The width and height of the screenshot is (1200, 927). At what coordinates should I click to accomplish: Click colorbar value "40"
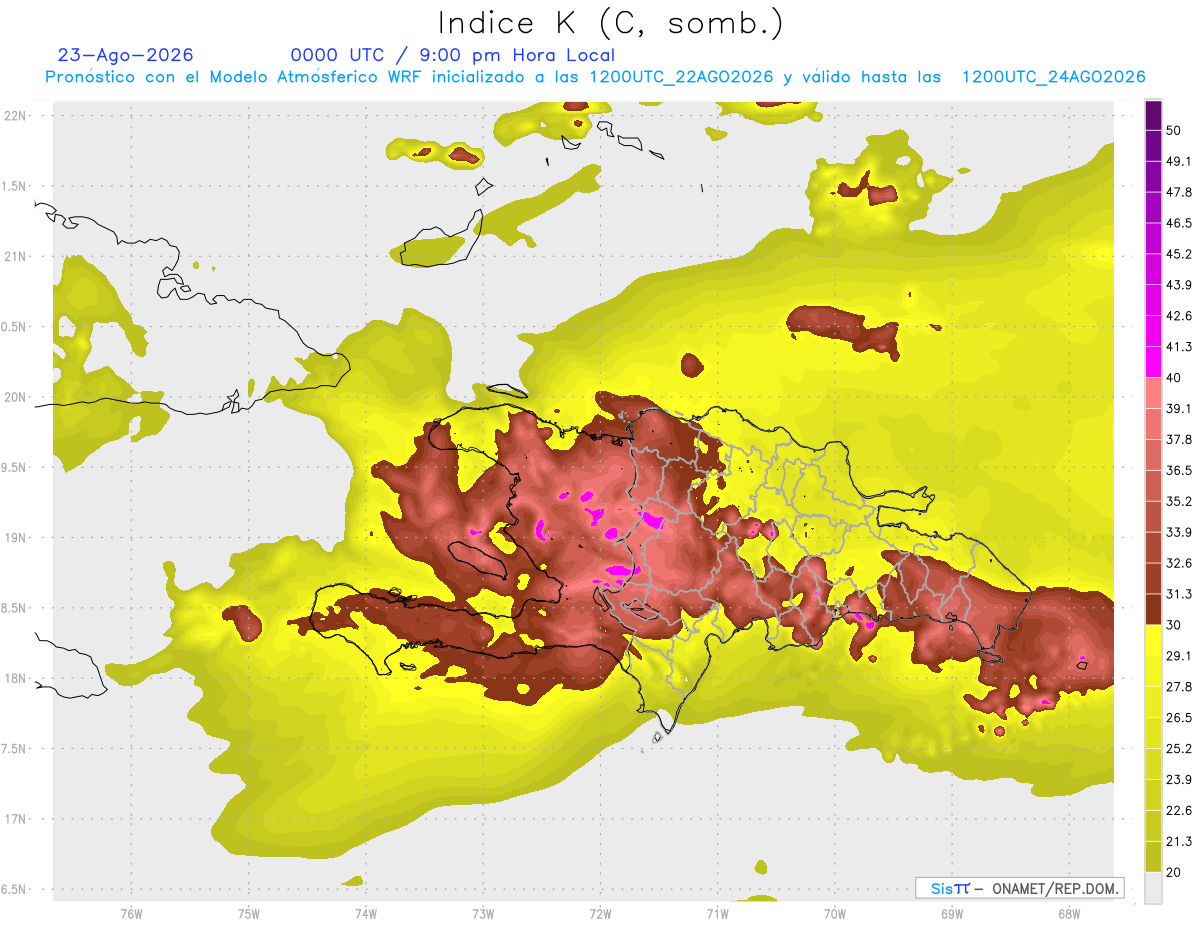pyautogui.click(x=1174, y=378)
